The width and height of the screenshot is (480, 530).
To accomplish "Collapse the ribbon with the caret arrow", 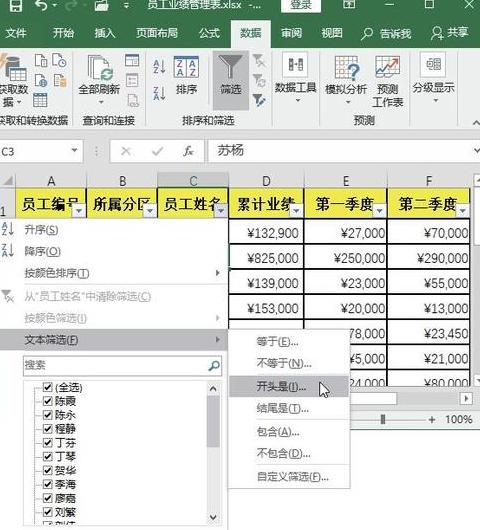I will point(476,123).
